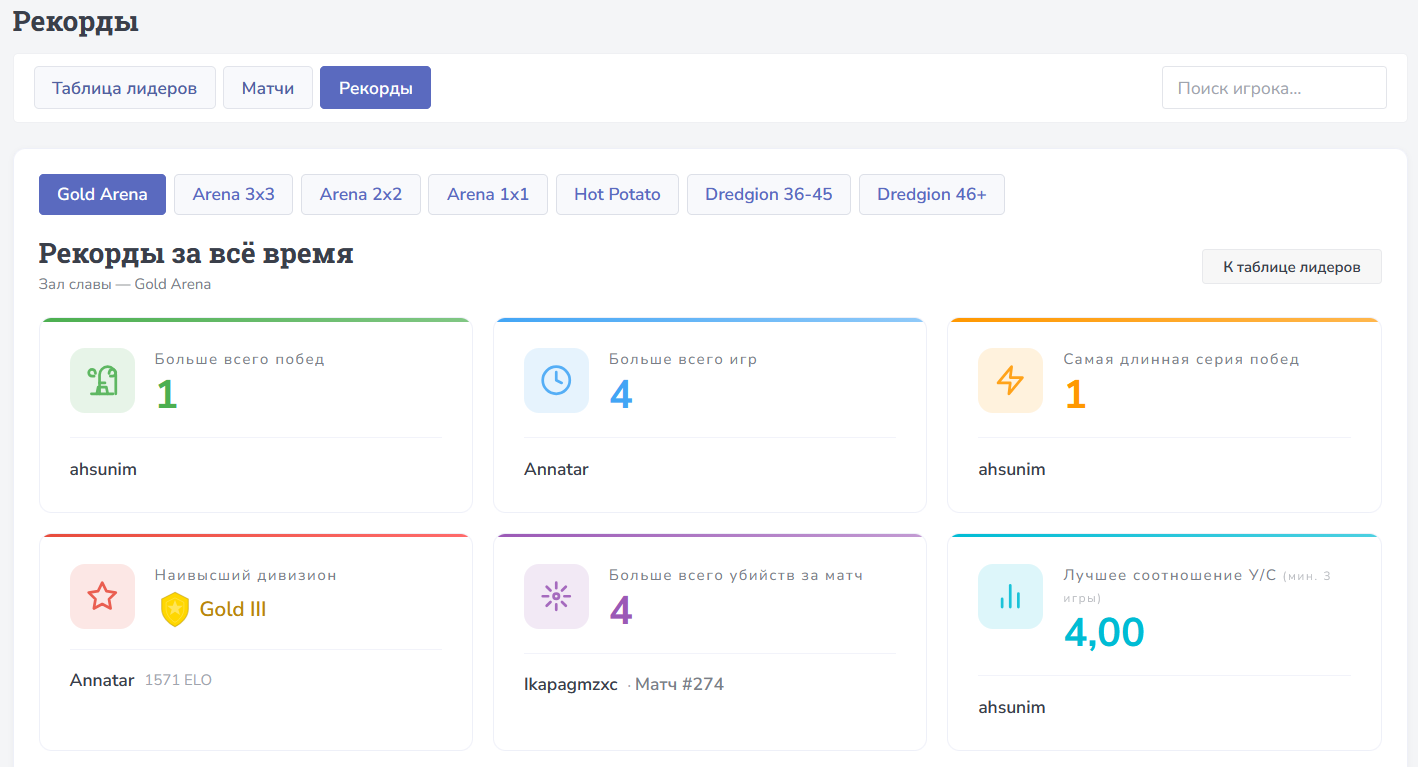Choose the Arena 1x1 mode
Screen dimensions: 1418x767
(488, 194)
